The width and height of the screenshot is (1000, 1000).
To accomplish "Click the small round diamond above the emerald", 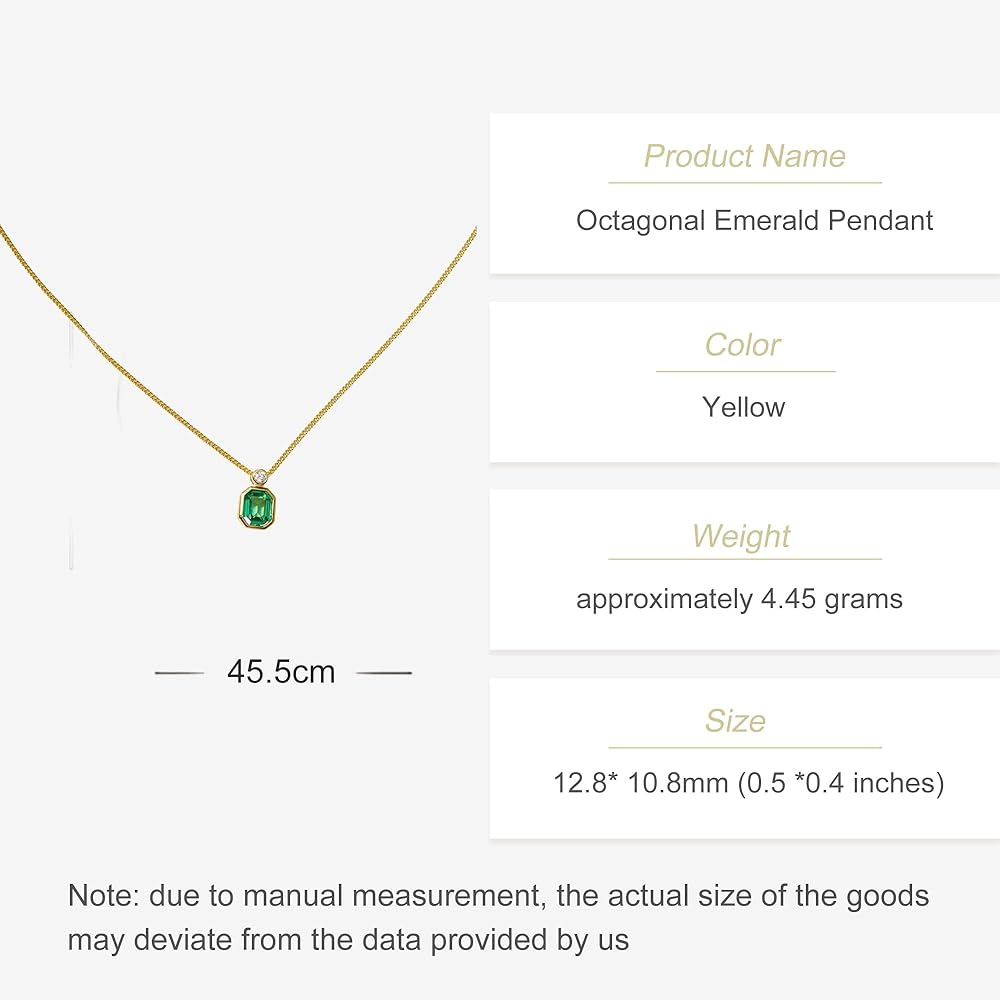I will (262, 475).
